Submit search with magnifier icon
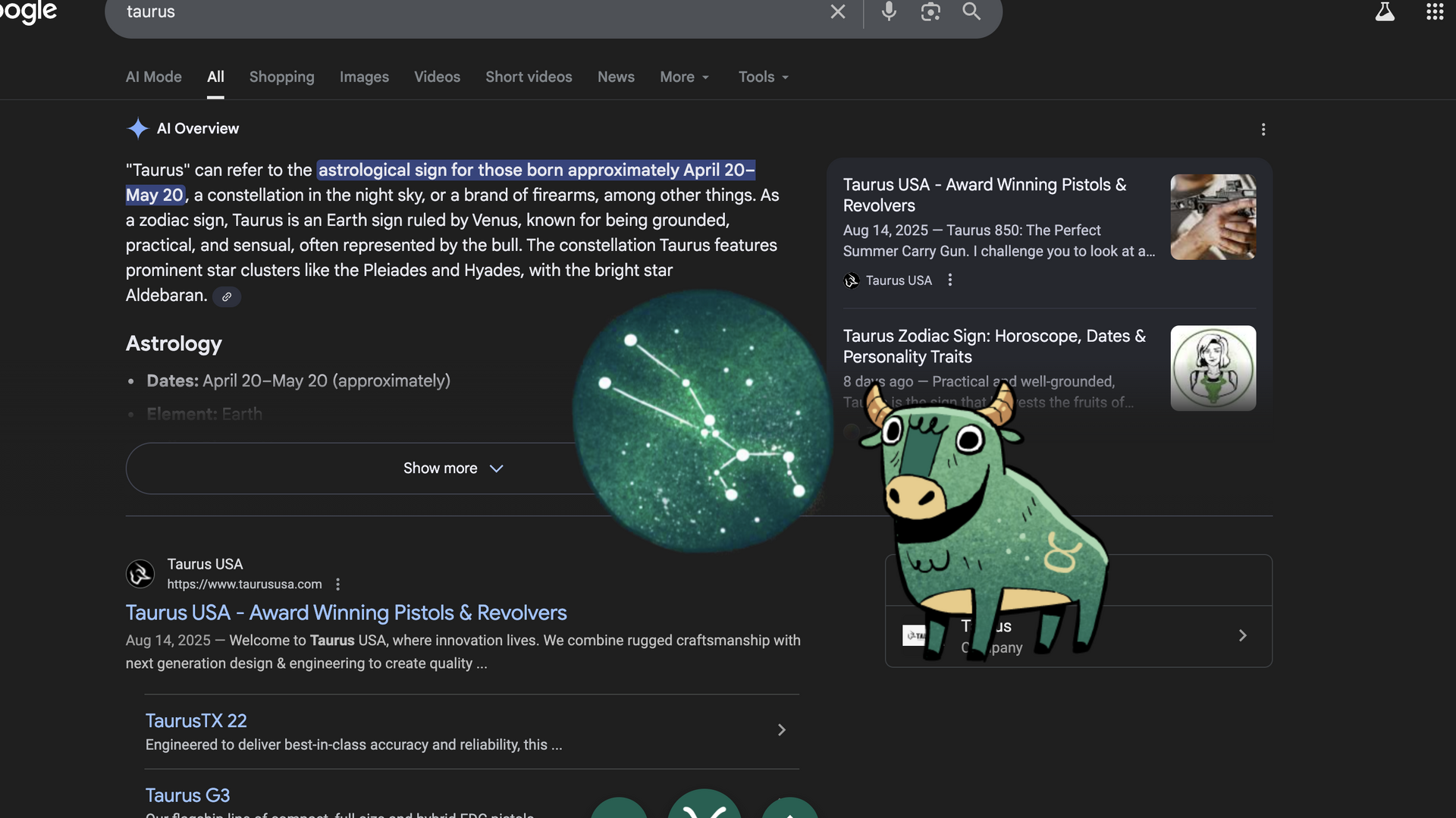Image resolution: width=1456 pixels, height=818 pixels. 971,11
